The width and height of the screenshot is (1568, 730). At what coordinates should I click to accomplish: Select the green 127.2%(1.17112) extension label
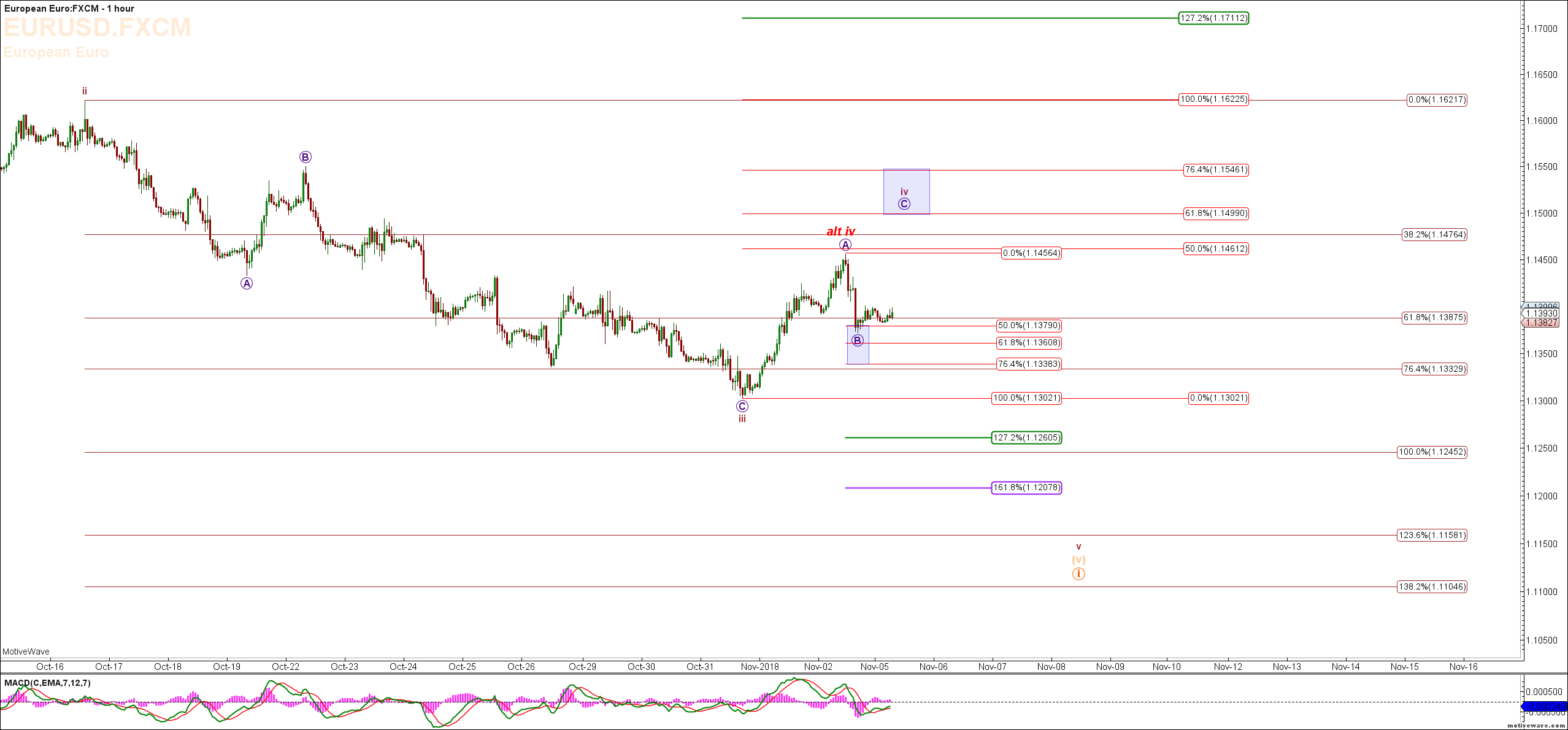coord(1214,18)
